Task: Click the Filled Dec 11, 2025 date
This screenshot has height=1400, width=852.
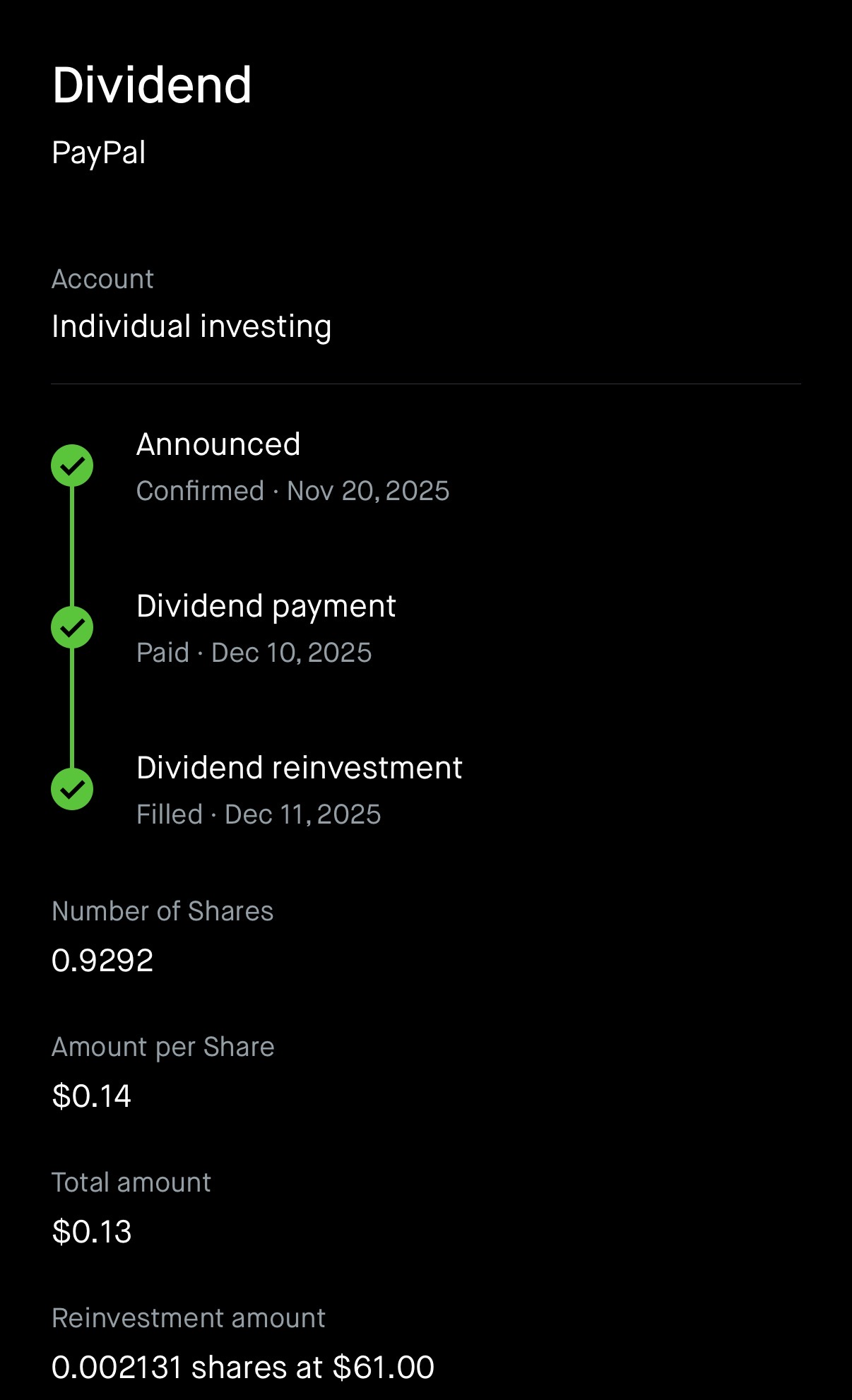Action: [259, 814]
